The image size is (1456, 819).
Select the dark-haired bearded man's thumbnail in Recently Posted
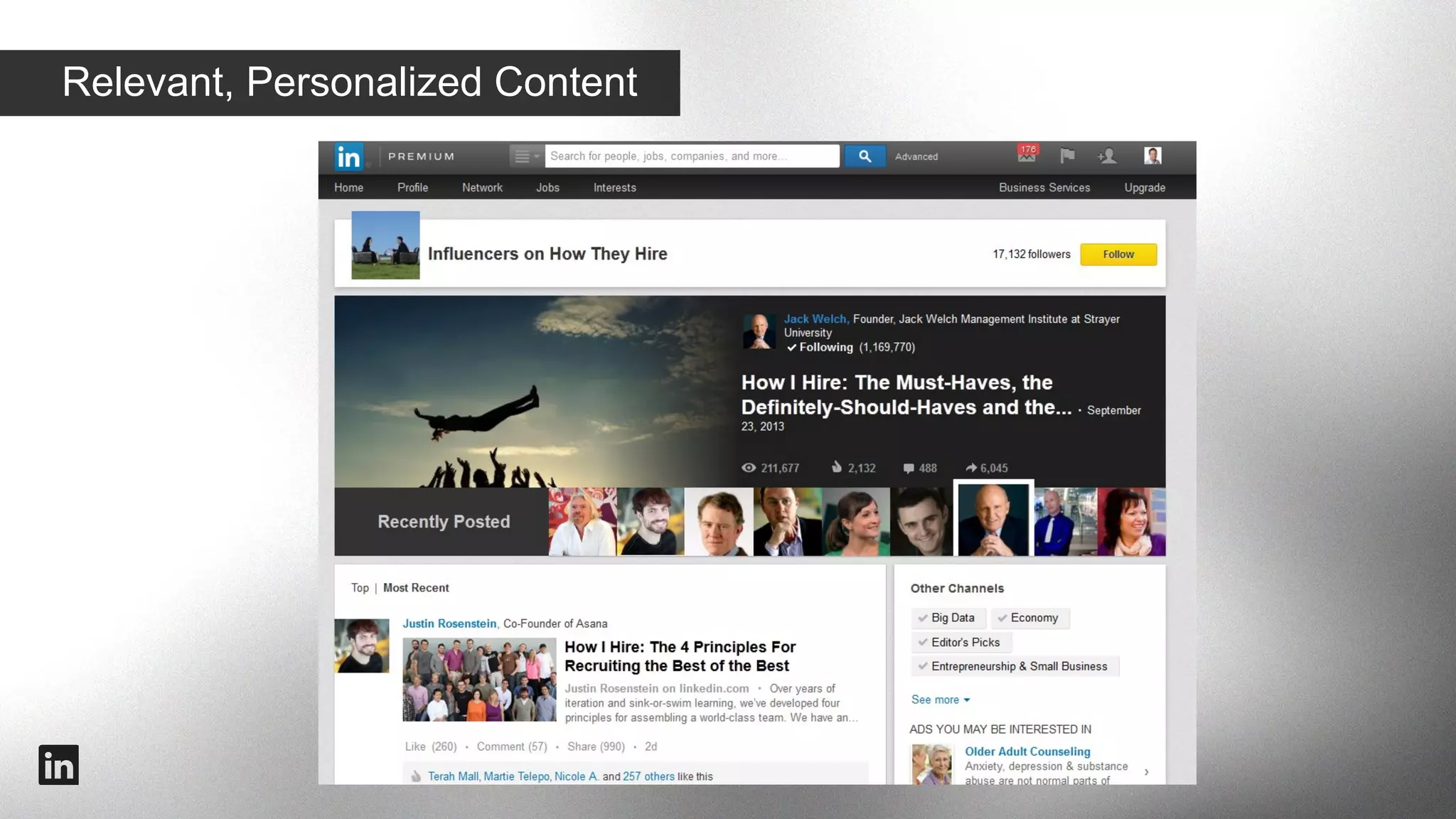pos(651,521)
